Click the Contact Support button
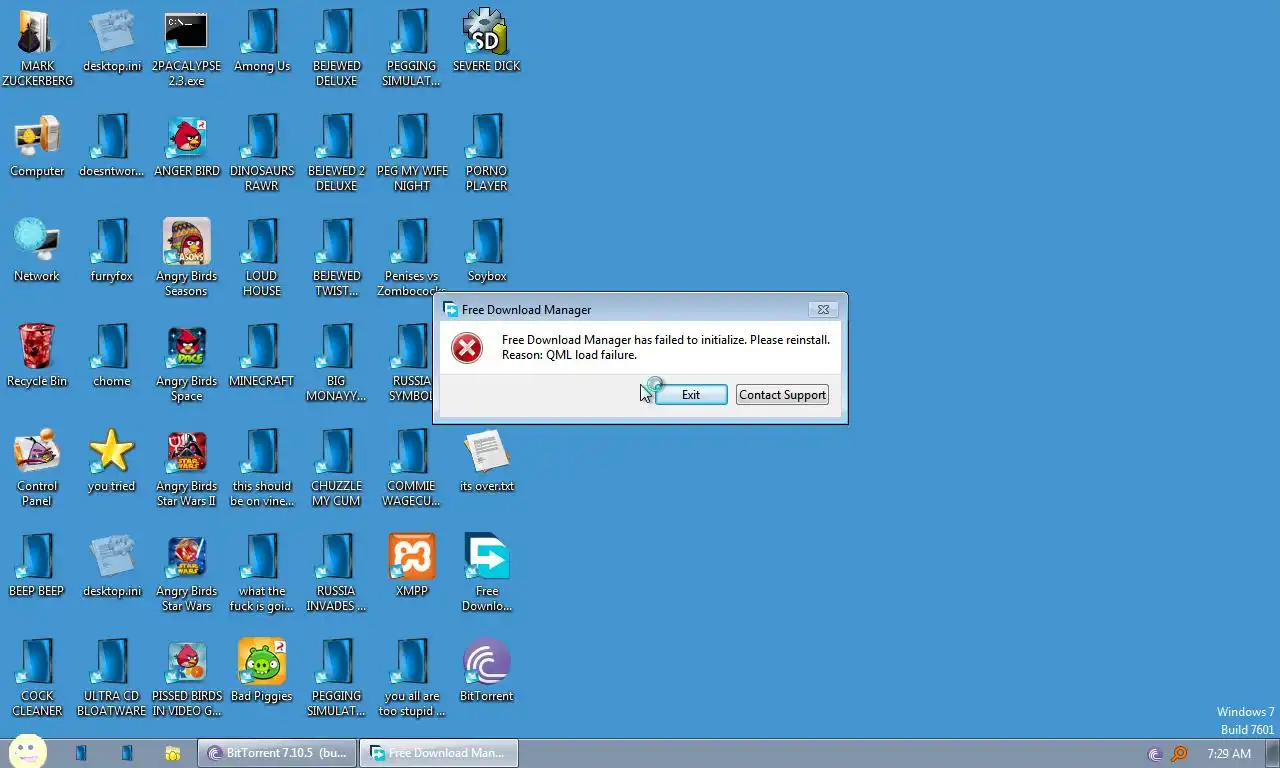The height and width of the screenshot is (768, 1280). point(782,395)
